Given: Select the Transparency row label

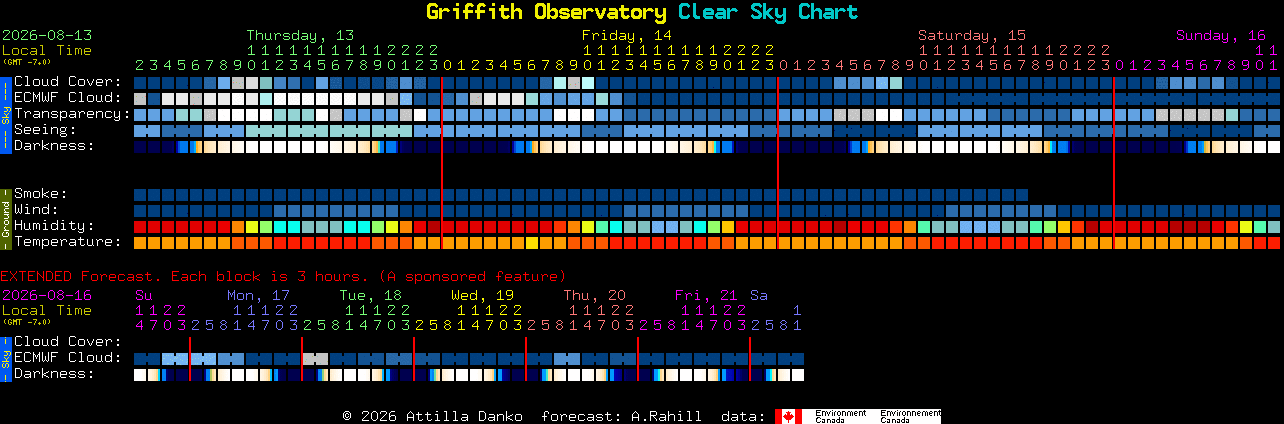Looking at the screenshot, I should click(72, 113).
